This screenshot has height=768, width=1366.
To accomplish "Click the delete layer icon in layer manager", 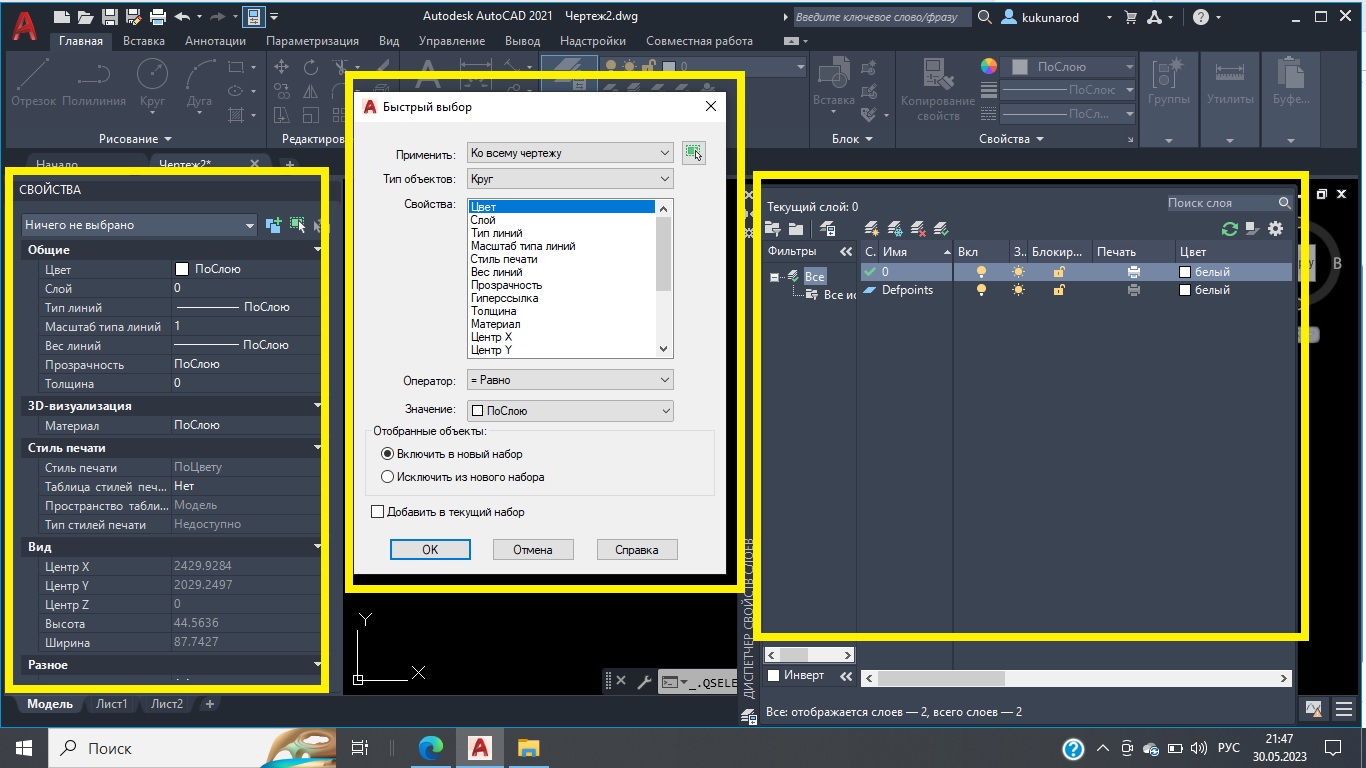I will [919, 229].
